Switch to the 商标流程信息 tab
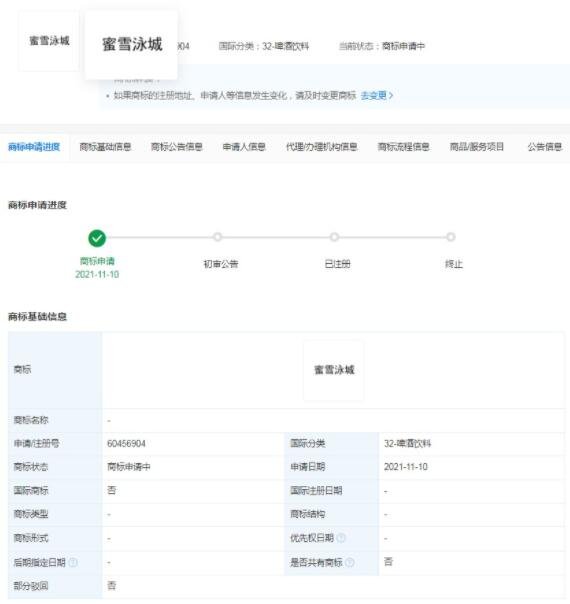570x604 pixels. [403, 147]
